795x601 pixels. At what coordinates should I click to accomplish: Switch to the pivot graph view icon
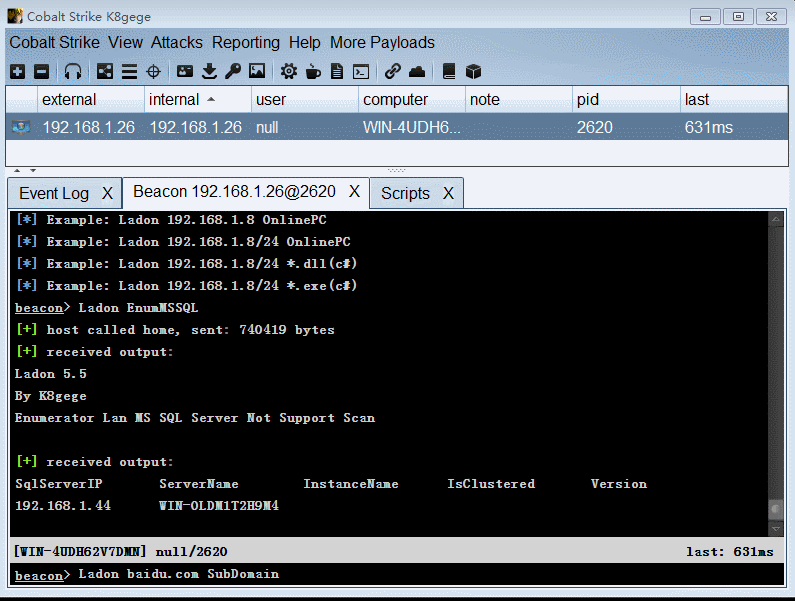[x=105, y=72]
